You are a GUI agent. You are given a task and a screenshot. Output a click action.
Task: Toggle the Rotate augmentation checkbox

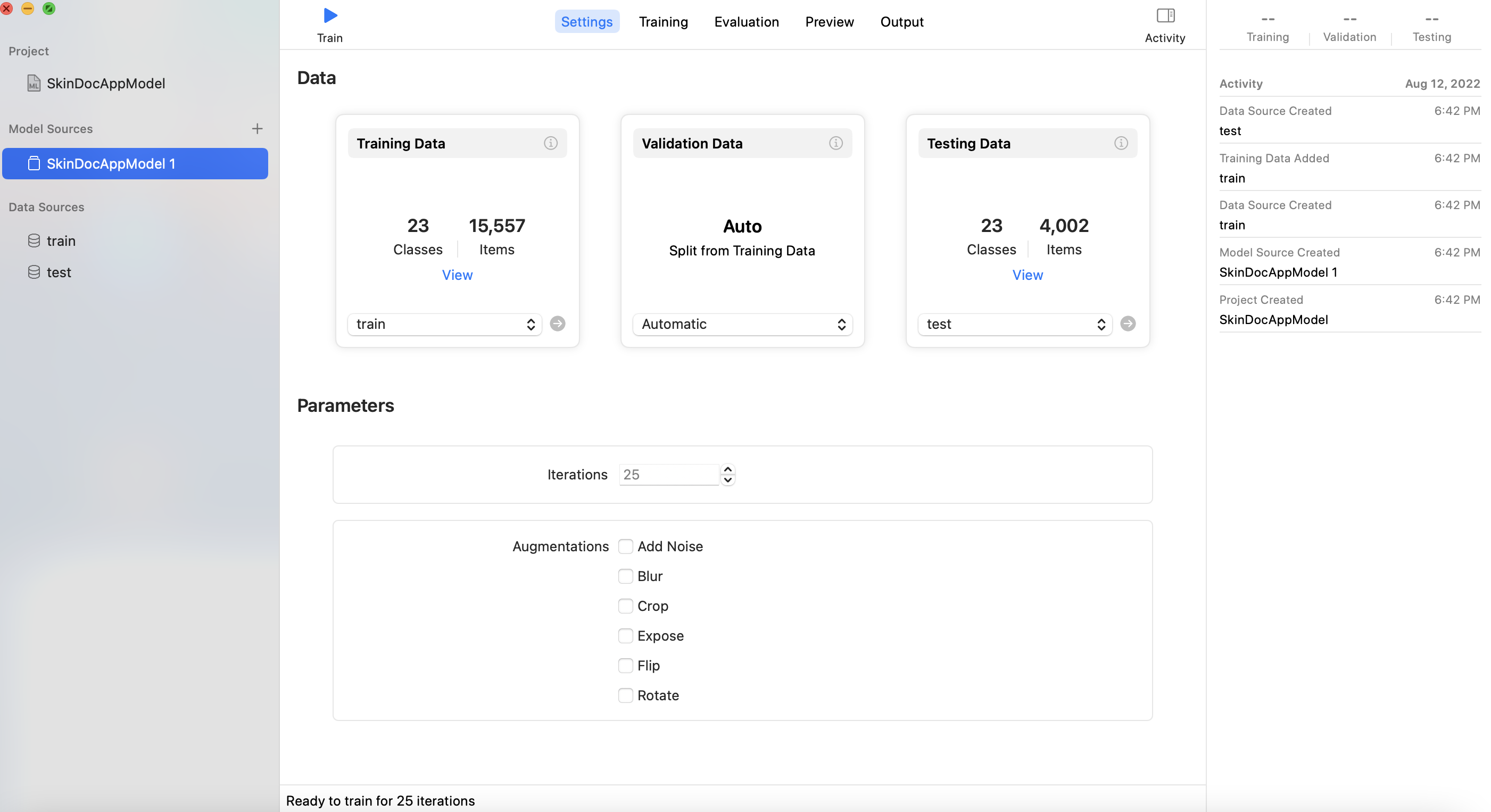(625, 695)
